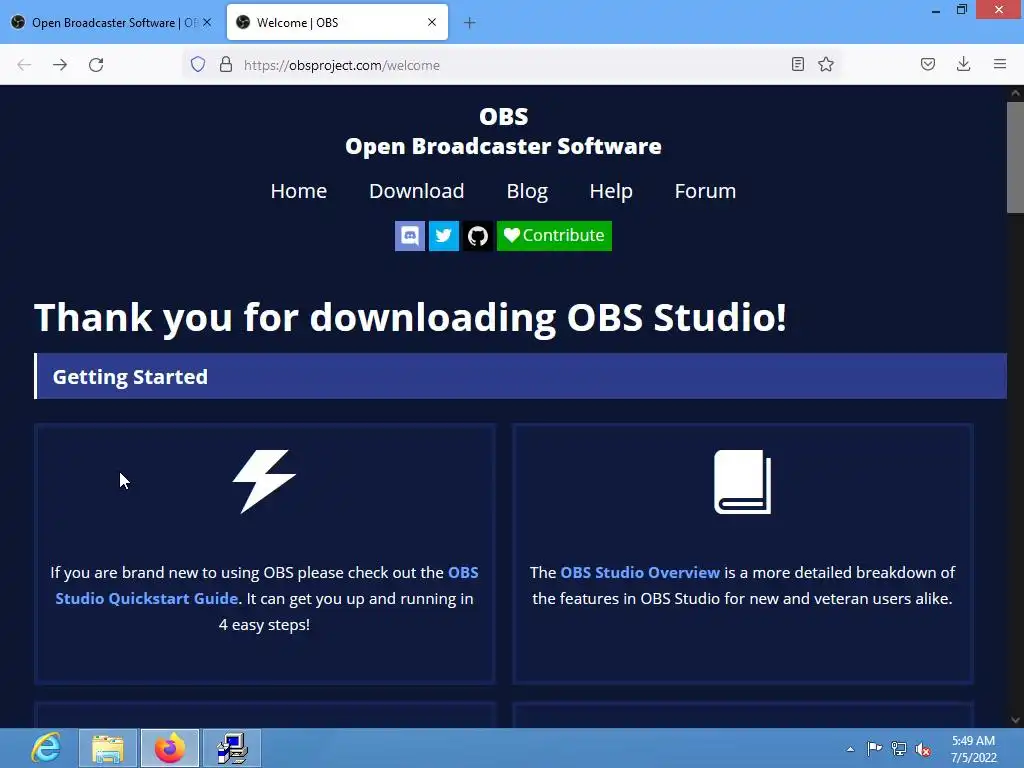1024x768 pixels.
Task: Launch Internet Explorer from taskbar
Action: [46, 748]
